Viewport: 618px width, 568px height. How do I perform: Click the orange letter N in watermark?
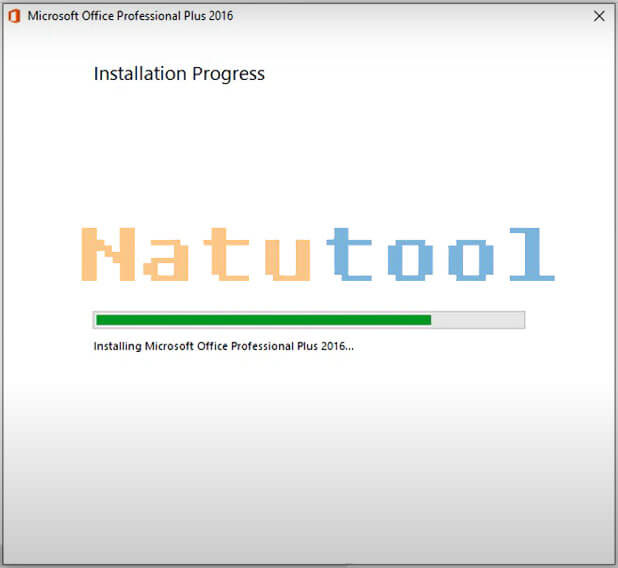pyautogui.click(x=107, y=254)
